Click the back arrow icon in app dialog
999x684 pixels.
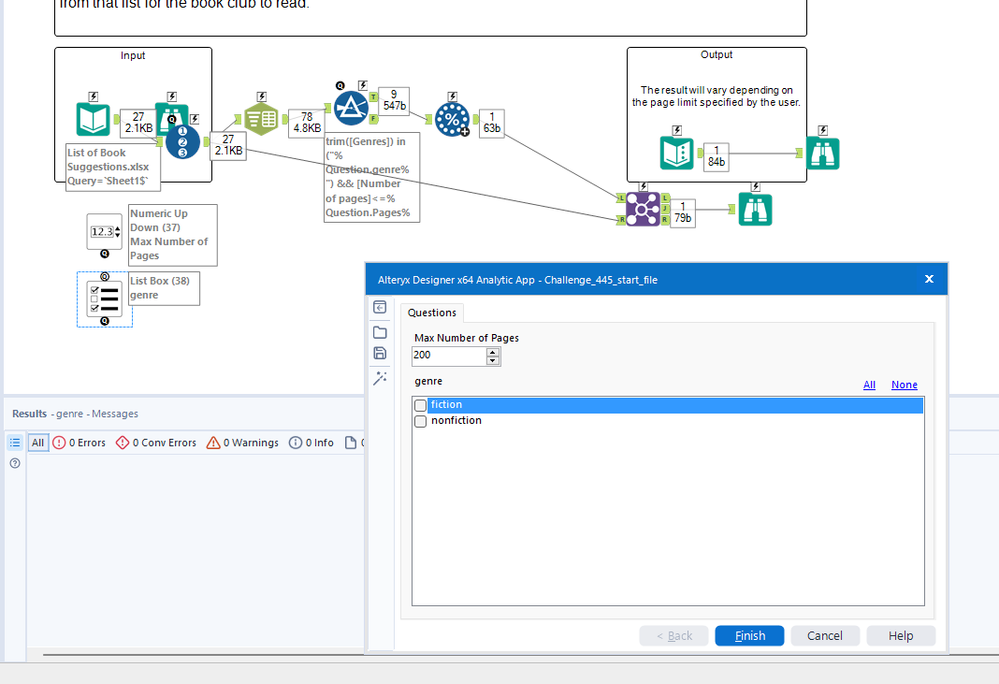coord(380,307)
